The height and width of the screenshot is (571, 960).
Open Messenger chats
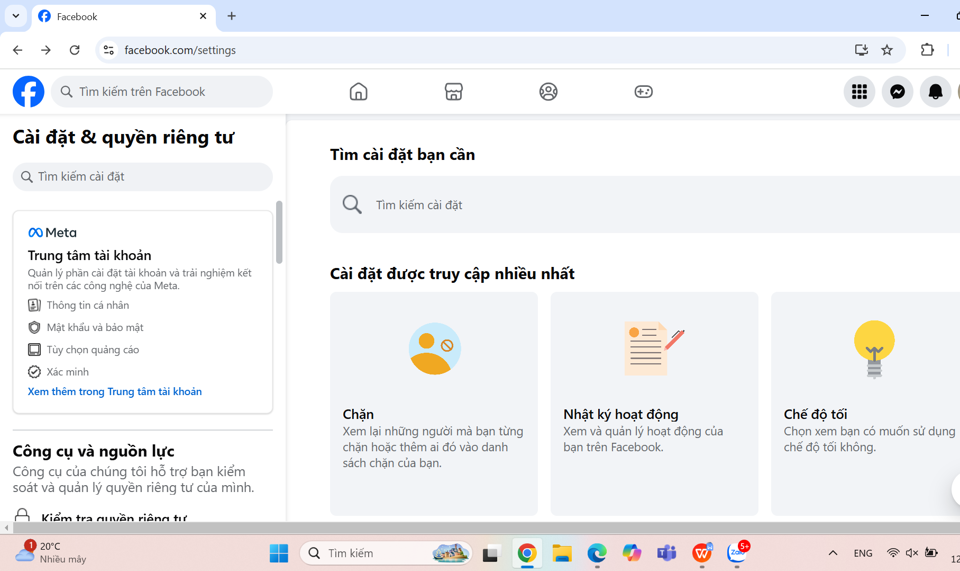pos(897,92)
